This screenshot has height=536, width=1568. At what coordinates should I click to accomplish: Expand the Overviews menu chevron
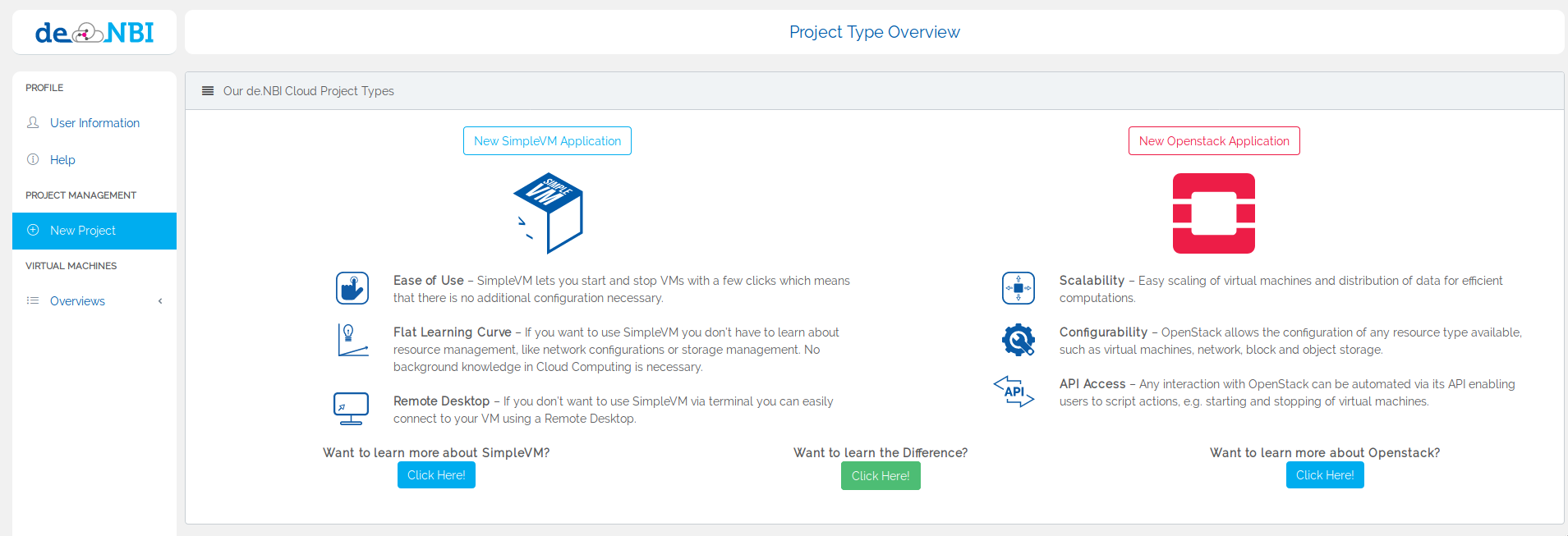pos(160,301)
